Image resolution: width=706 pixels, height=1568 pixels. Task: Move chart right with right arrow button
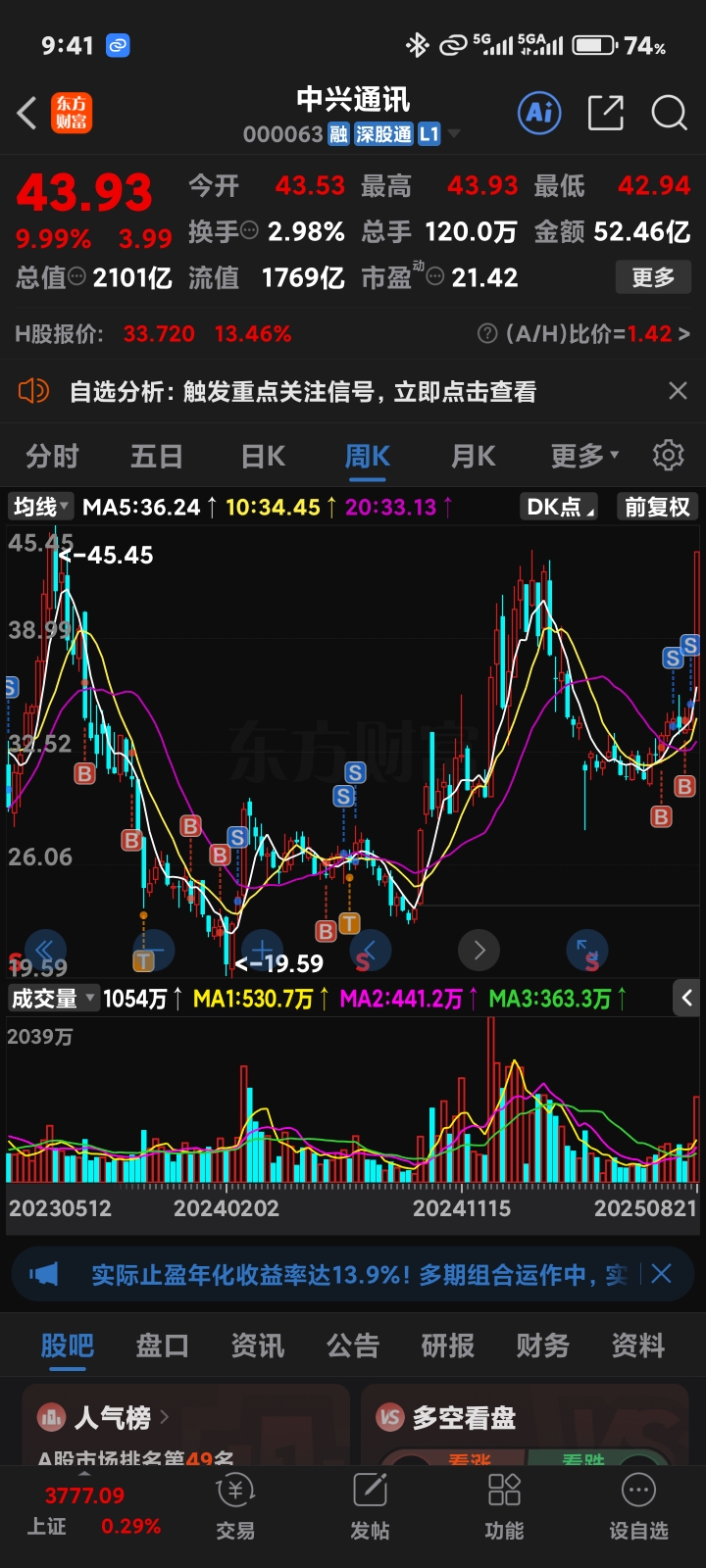point(479,949)
